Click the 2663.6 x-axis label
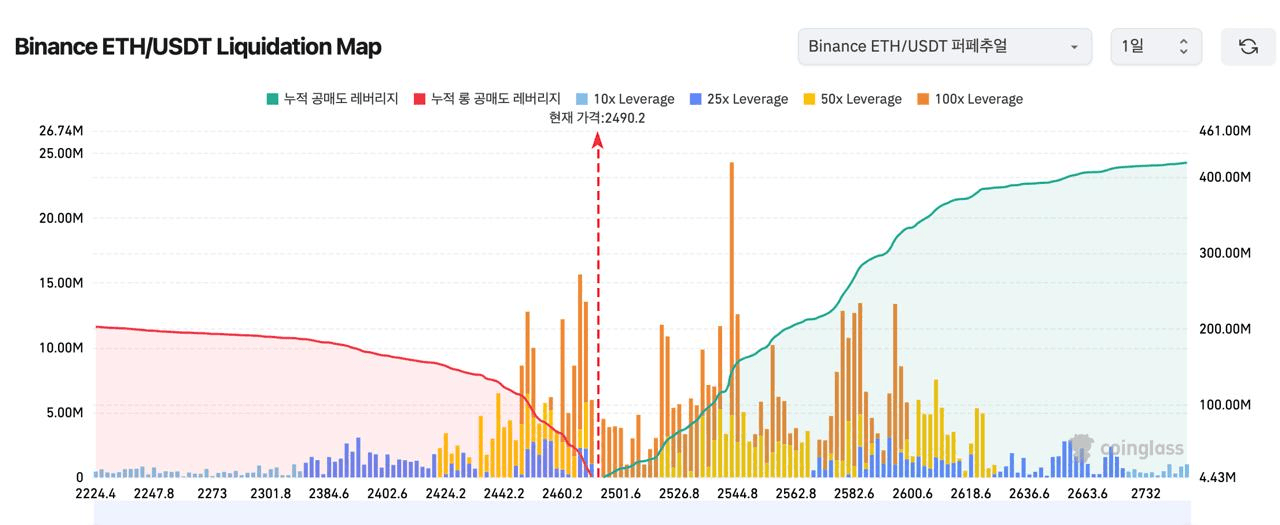The width and height of the screenshot is (1280, 525). [1087, 493]
